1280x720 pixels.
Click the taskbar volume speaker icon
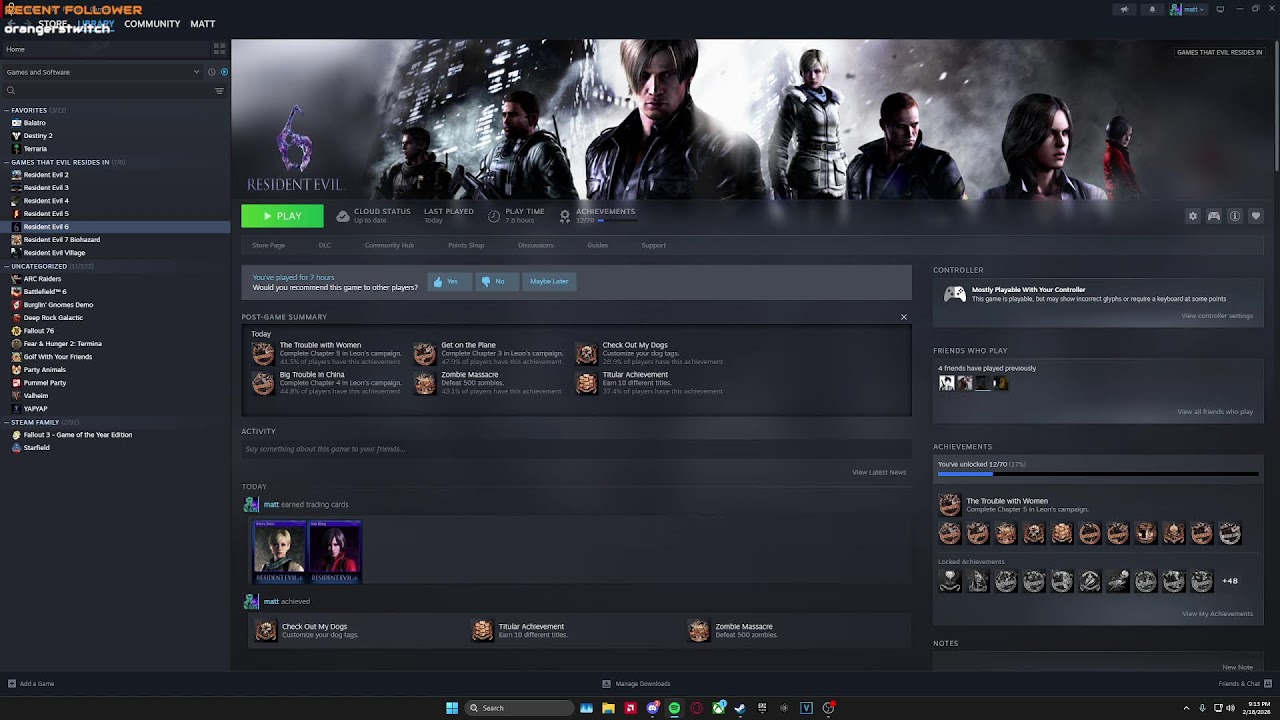point(1230,708)
